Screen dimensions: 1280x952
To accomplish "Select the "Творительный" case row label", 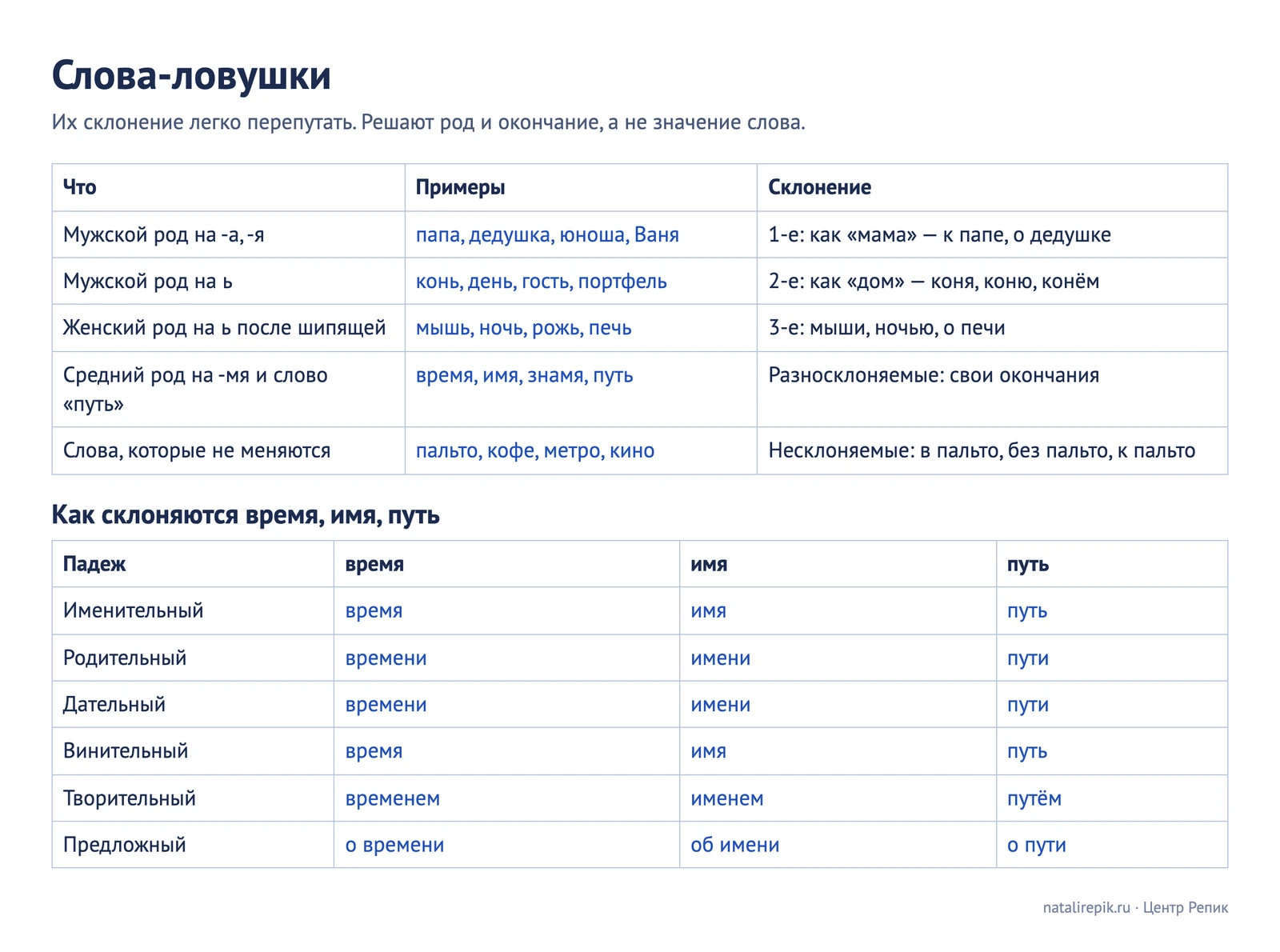I will coord(130,798).
